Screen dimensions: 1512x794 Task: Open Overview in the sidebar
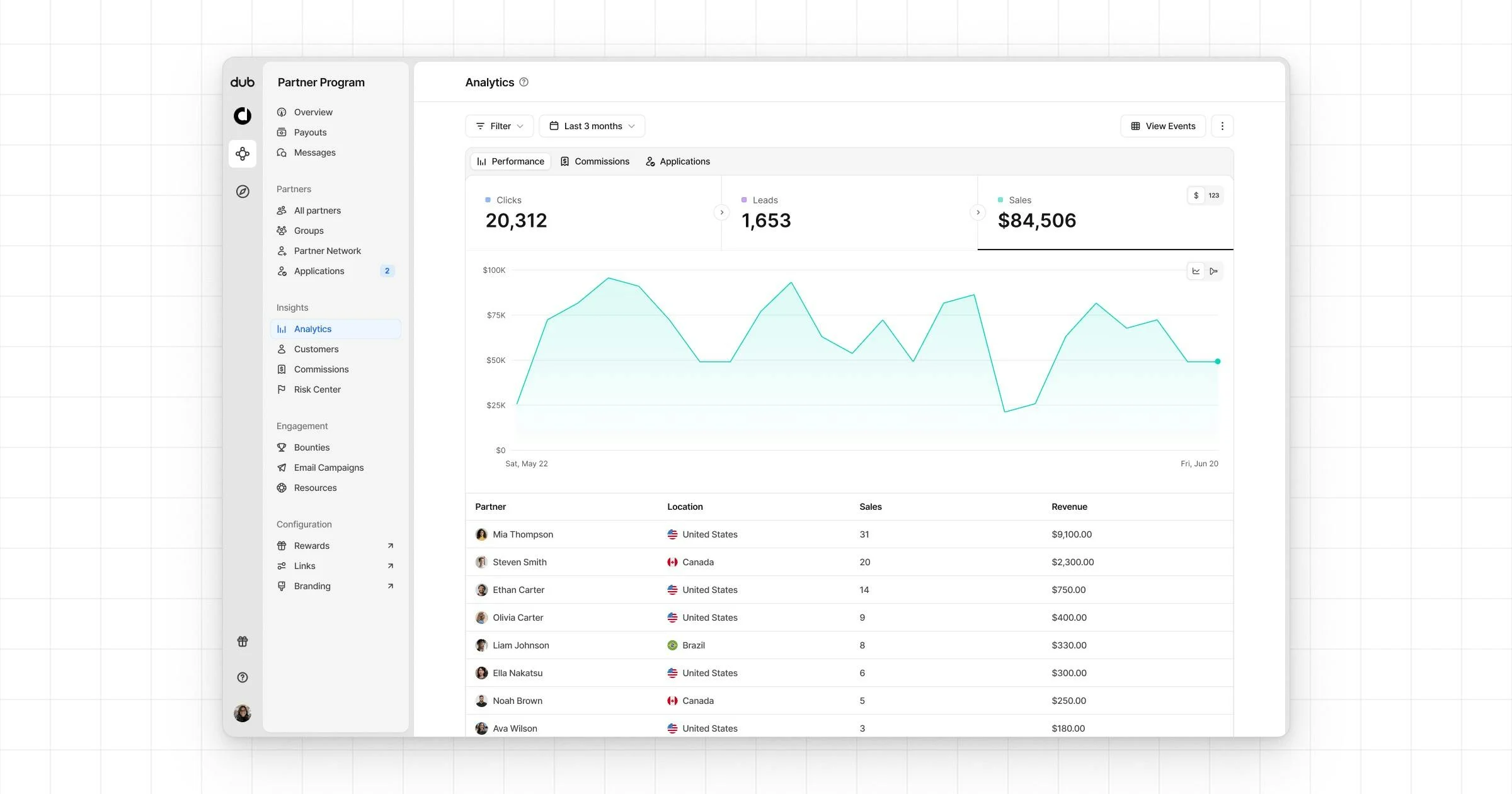tap(336, 112)
